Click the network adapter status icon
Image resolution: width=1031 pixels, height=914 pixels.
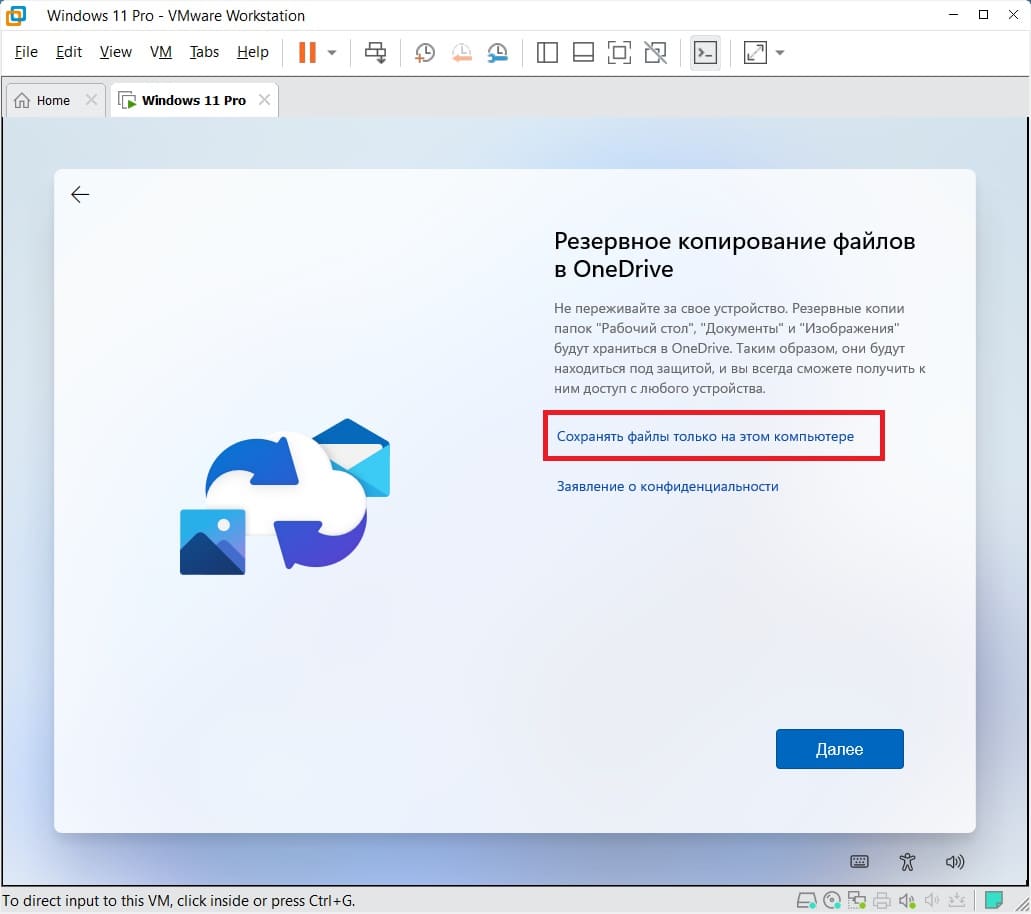(857, 900)
